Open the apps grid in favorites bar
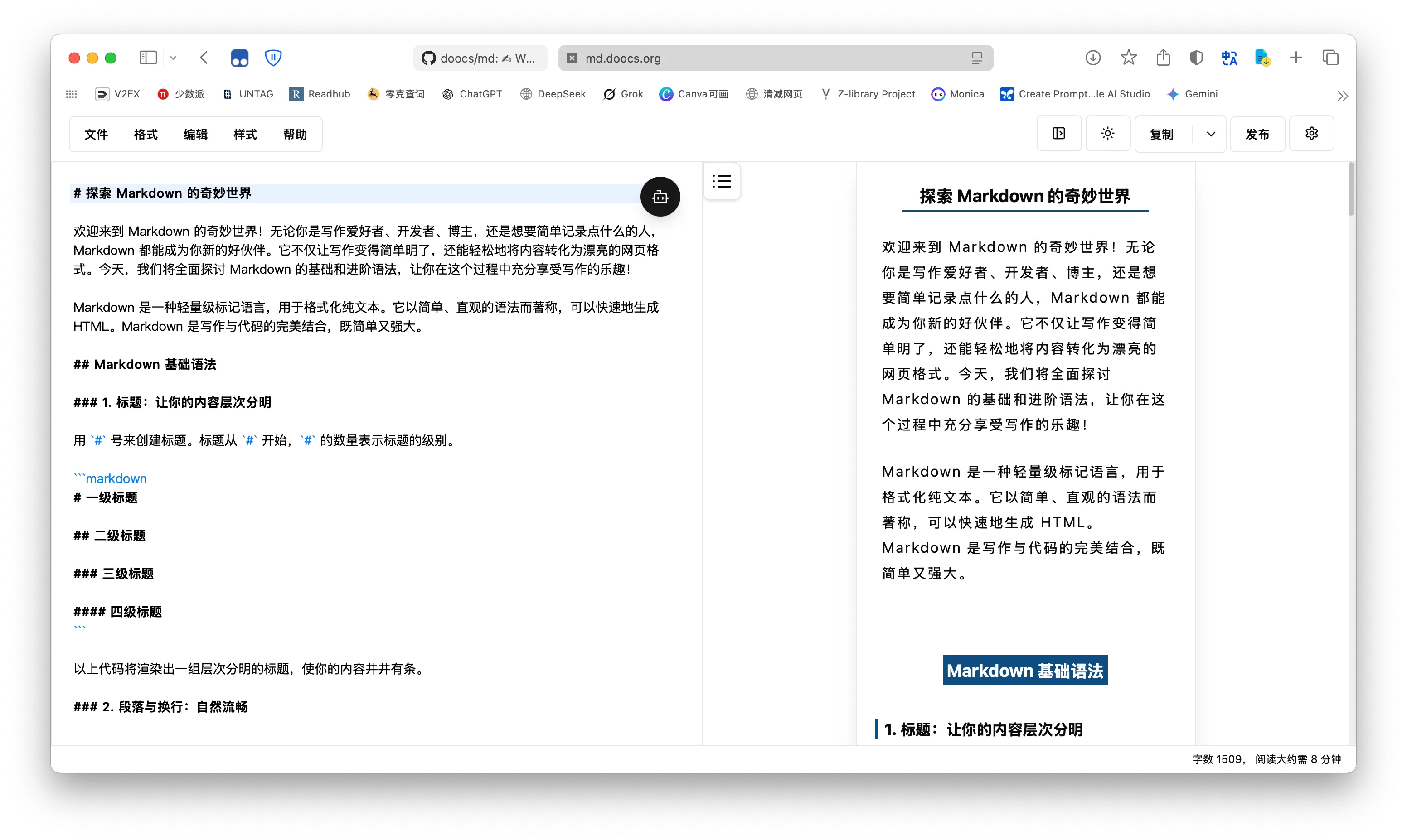 coord(71,94)
